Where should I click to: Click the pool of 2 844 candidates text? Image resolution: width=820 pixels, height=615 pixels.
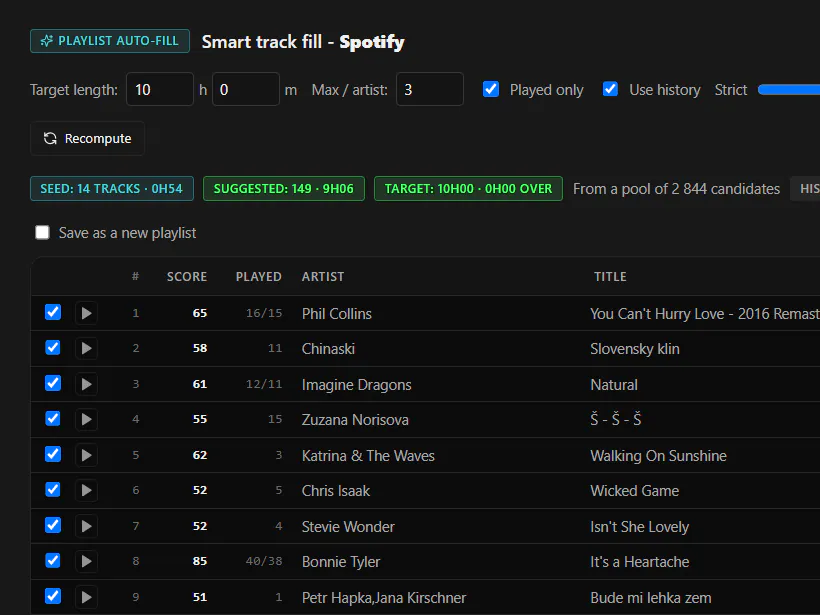click(x=676, y=189)
